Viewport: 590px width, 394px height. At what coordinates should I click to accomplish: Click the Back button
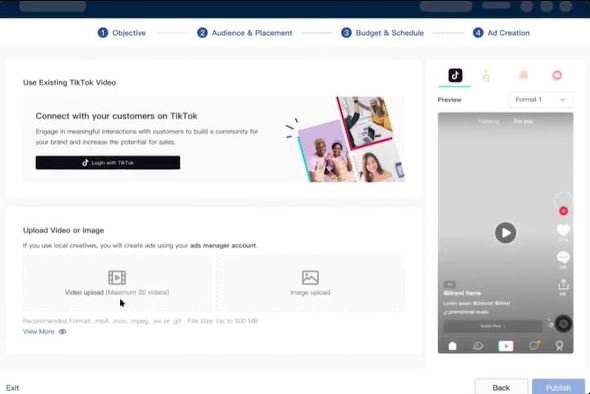501,387
